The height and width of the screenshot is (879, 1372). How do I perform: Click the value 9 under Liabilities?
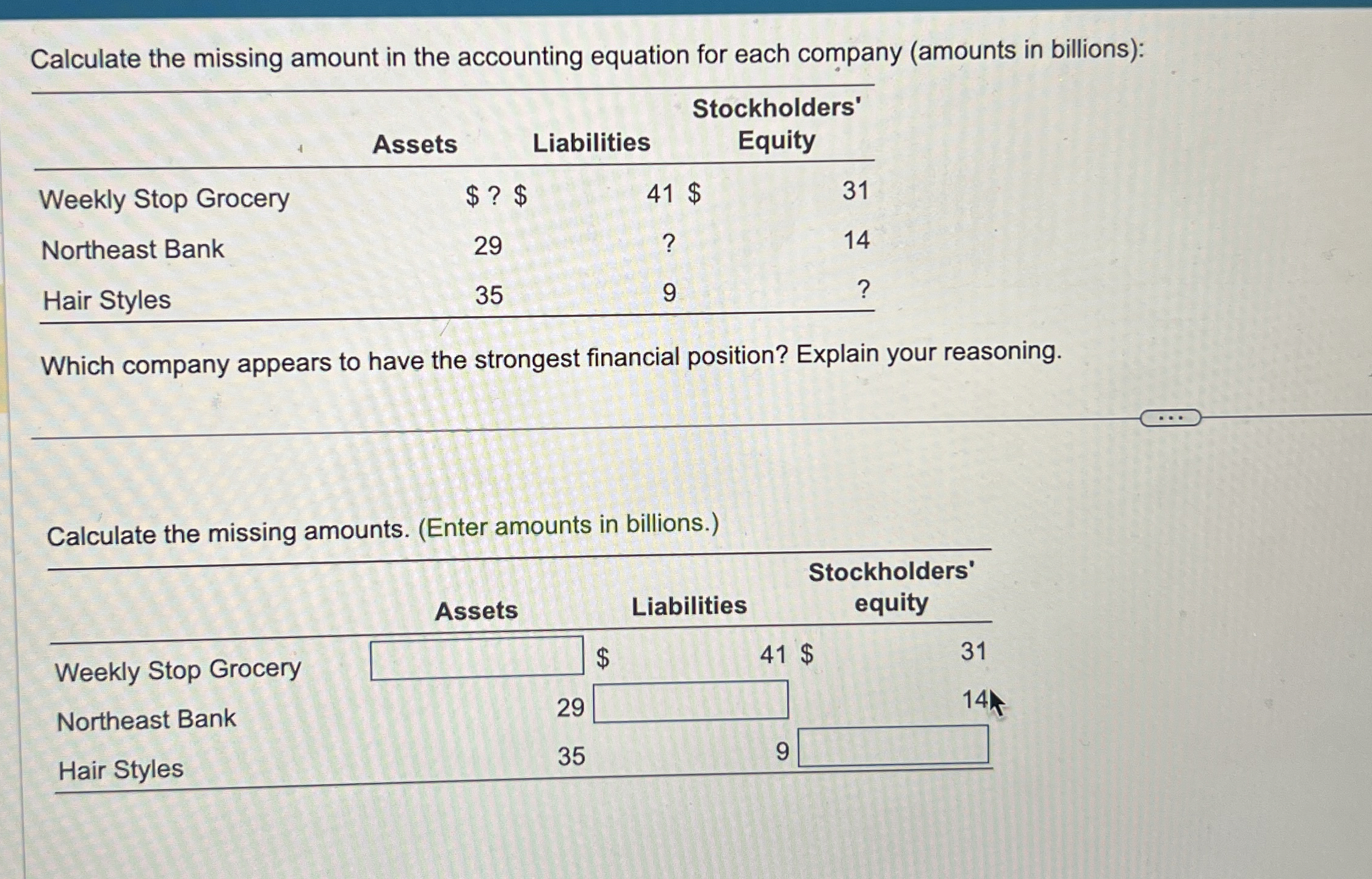point(669,295)
